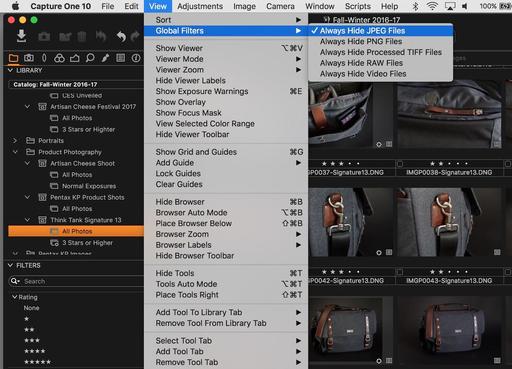Click the Reset adjustments toolbar icon
The width and height of the screenshot is (512, 369).
pyautogui.click(x=101, y=36)
